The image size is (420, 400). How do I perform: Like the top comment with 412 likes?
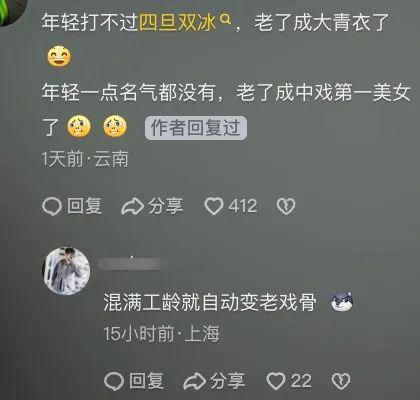click(214, 206)
